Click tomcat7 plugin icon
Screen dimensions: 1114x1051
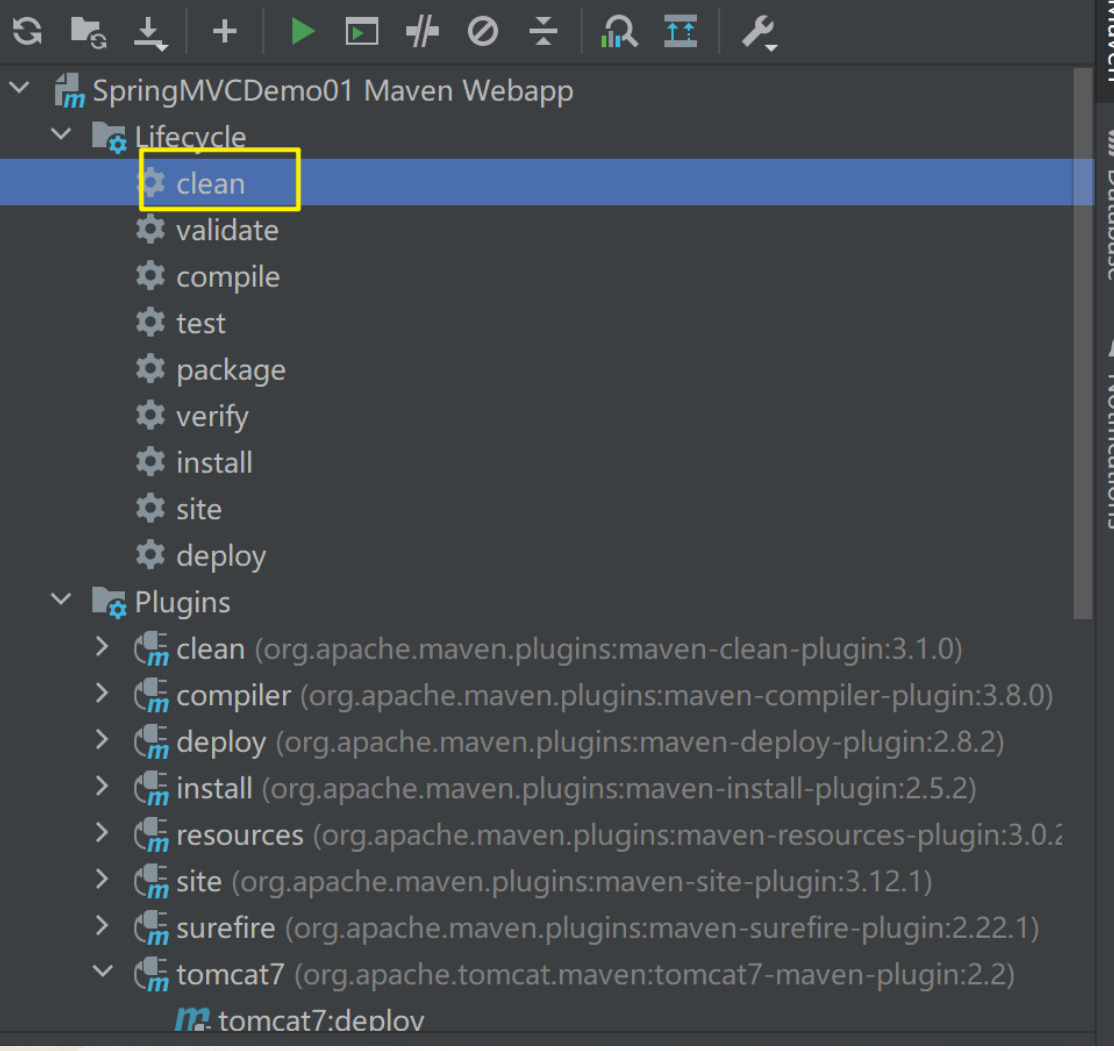151,974
